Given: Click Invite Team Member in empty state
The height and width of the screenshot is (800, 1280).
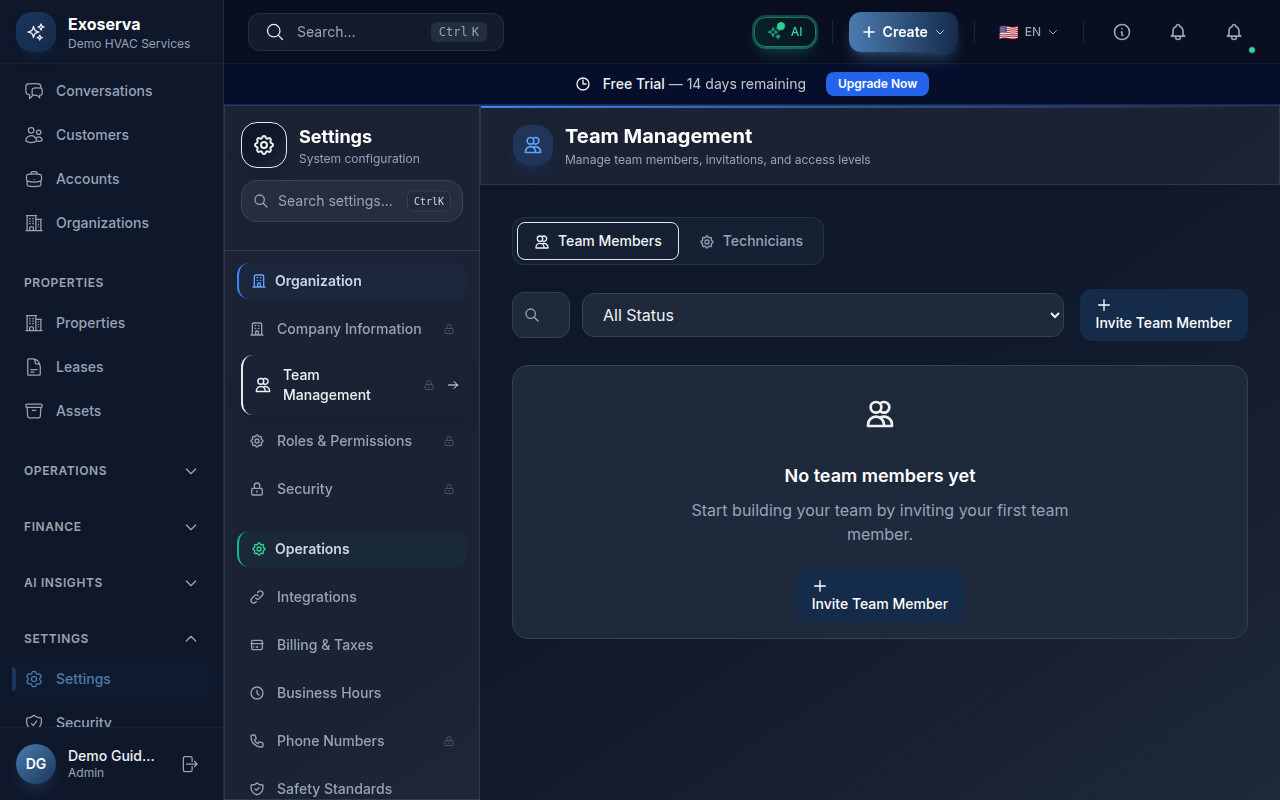Looking at the screenshot, I should tap(879, 596).
